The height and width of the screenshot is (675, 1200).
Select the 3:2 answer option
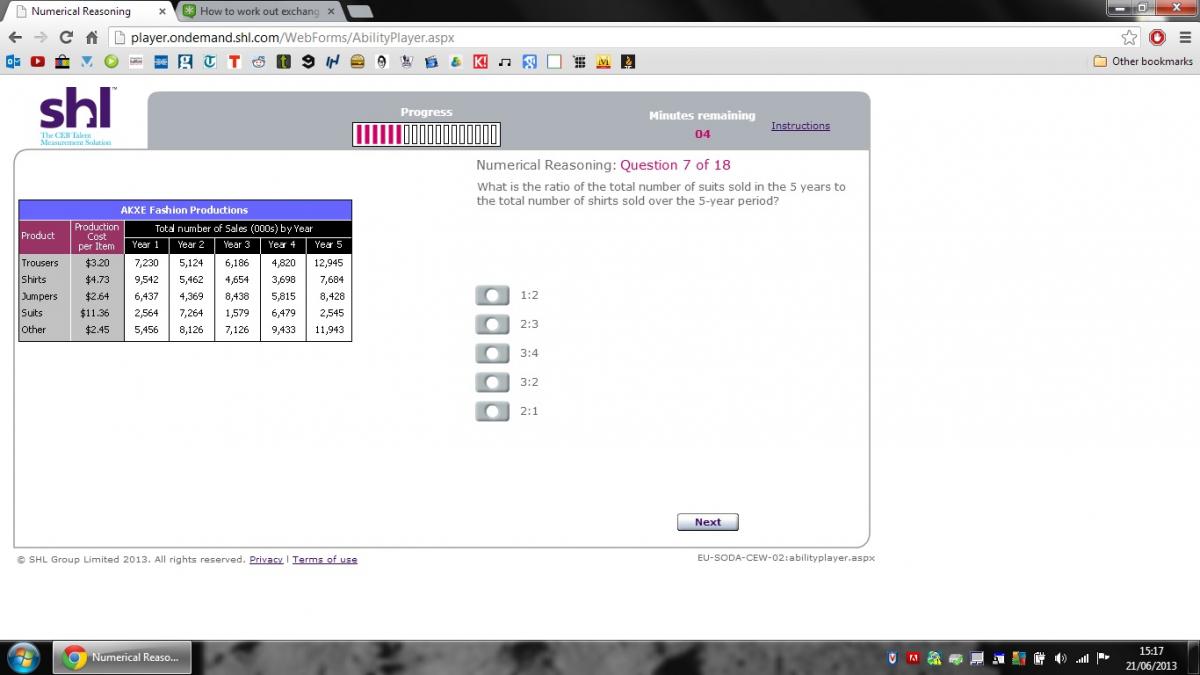[492, 382]
